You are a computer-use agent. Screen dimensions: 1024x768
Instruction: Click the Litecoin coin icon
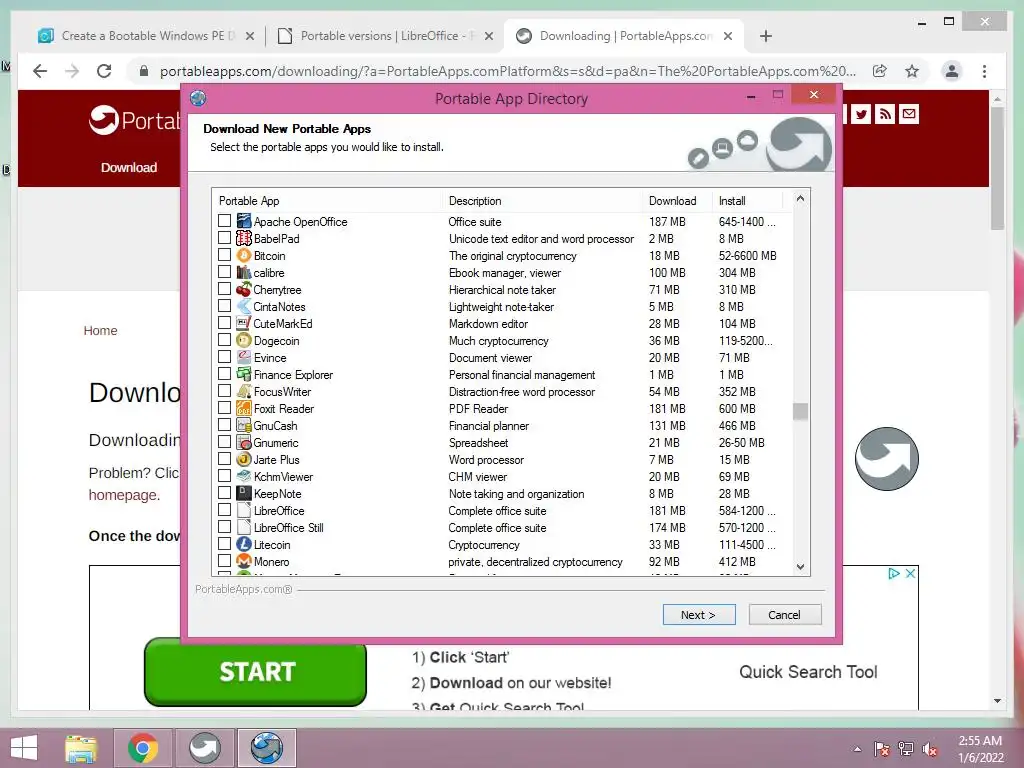click(244, 544)
